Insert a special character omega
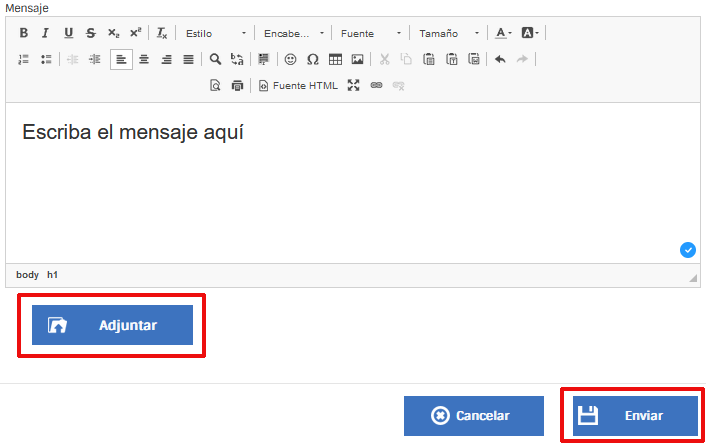Viewport: 706px width, 444px height. [312, 59]
